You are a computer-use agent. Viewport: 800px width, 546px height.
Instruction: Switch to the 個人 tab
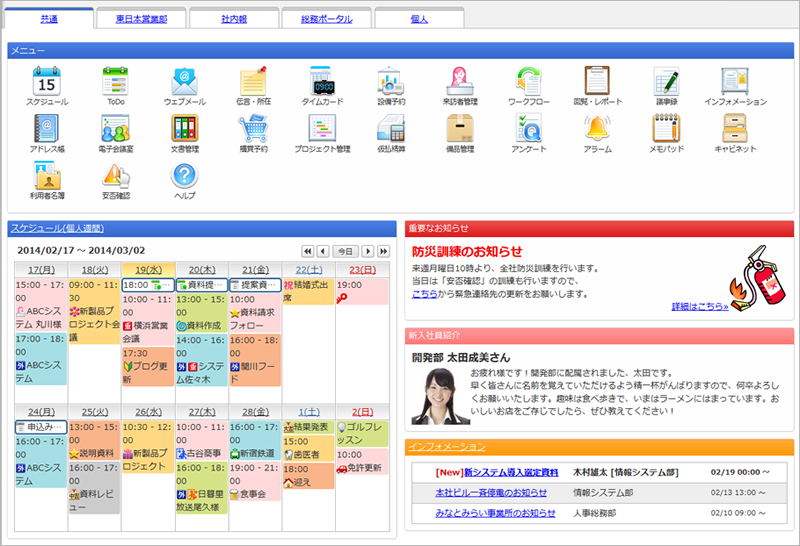click(419, 19)
